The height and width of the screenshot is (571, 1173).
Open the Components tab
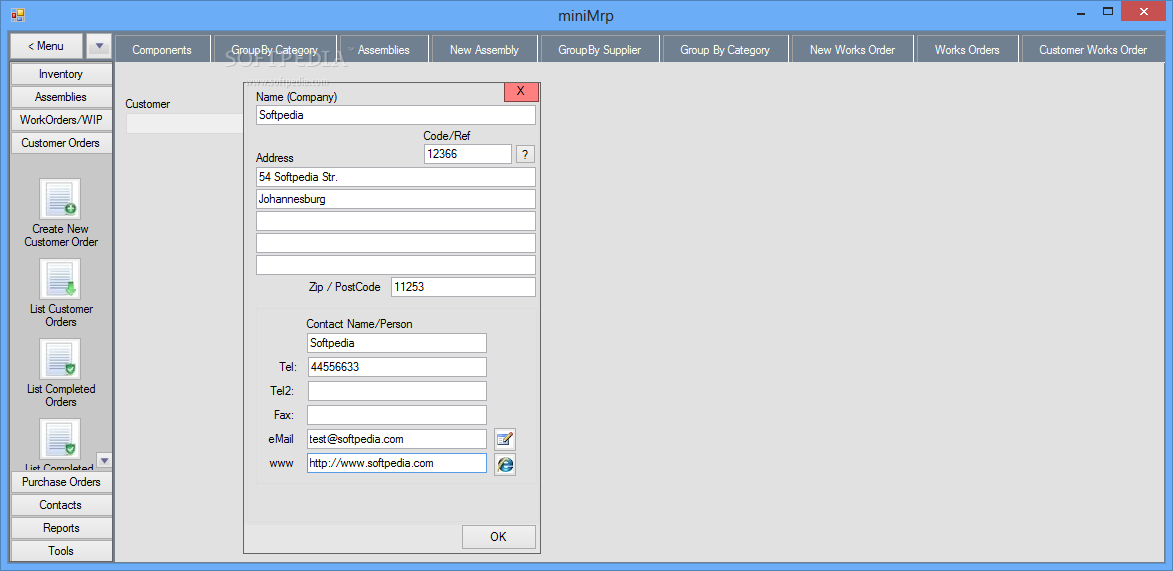coord(162,50)
